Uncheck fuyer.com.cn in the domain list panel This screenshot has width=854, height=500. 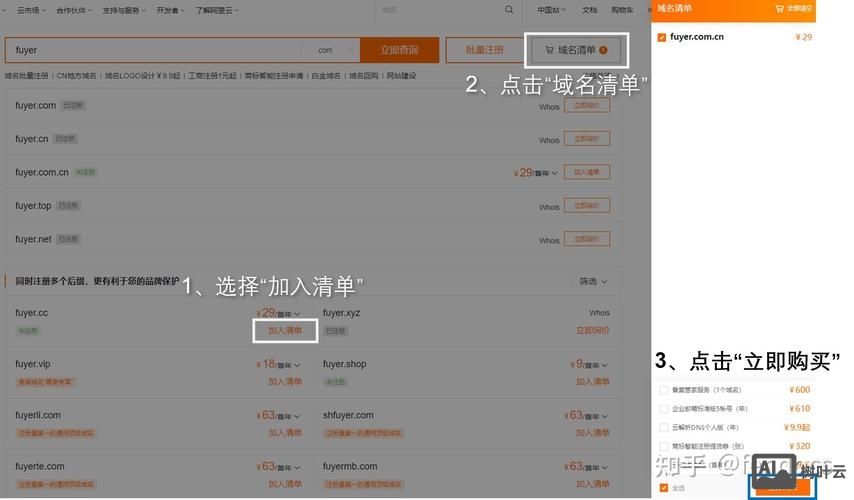662,38
